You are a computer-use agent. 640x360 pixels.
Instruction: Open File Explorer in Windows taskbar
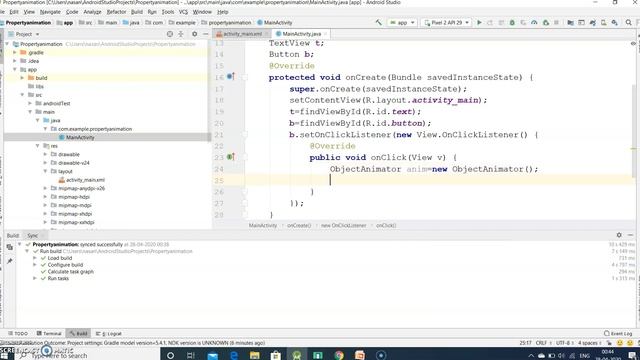coord(255,355)
